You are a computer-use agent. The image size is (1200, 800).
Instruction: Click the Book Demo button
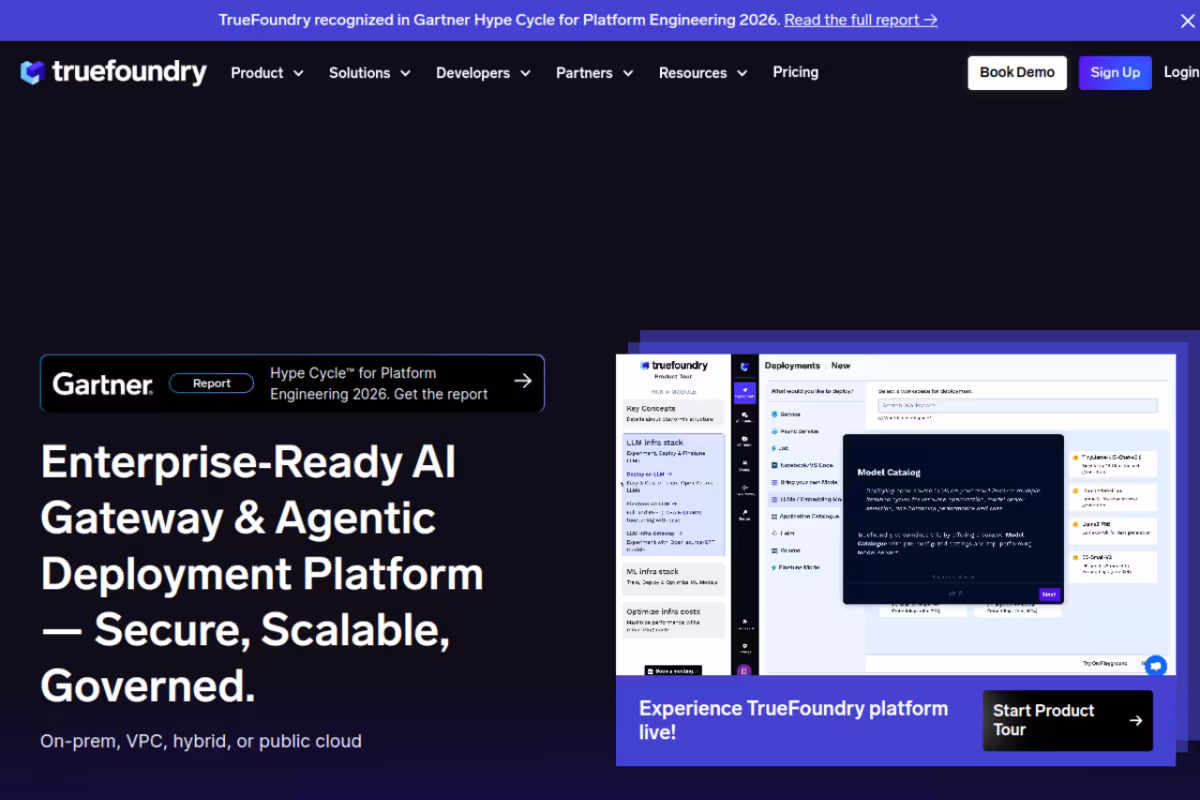[x=1017, y=72]
